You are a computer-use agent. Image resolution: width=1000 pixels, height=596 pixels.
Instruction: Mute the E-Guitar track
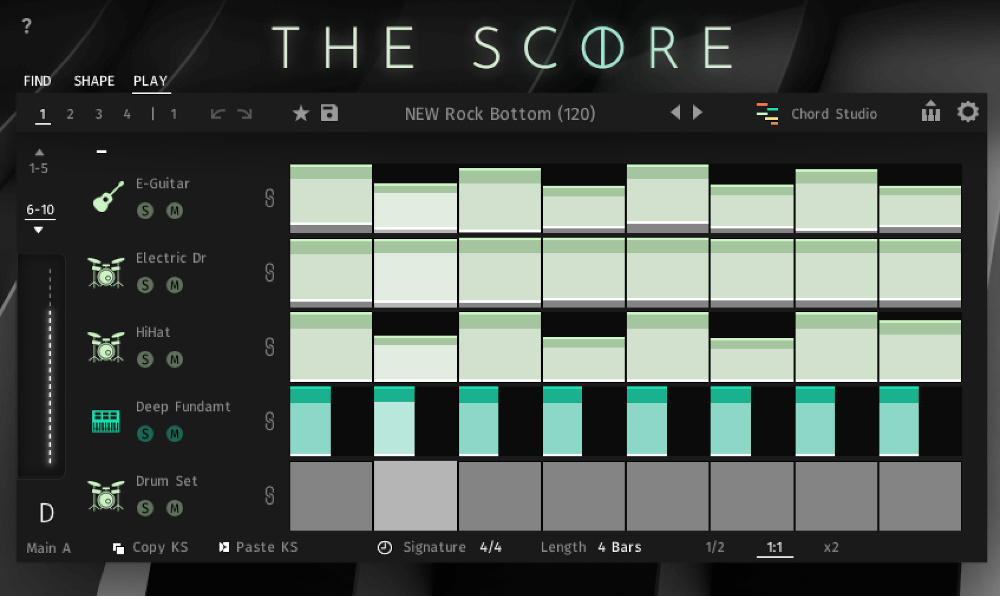click(175, 210)
